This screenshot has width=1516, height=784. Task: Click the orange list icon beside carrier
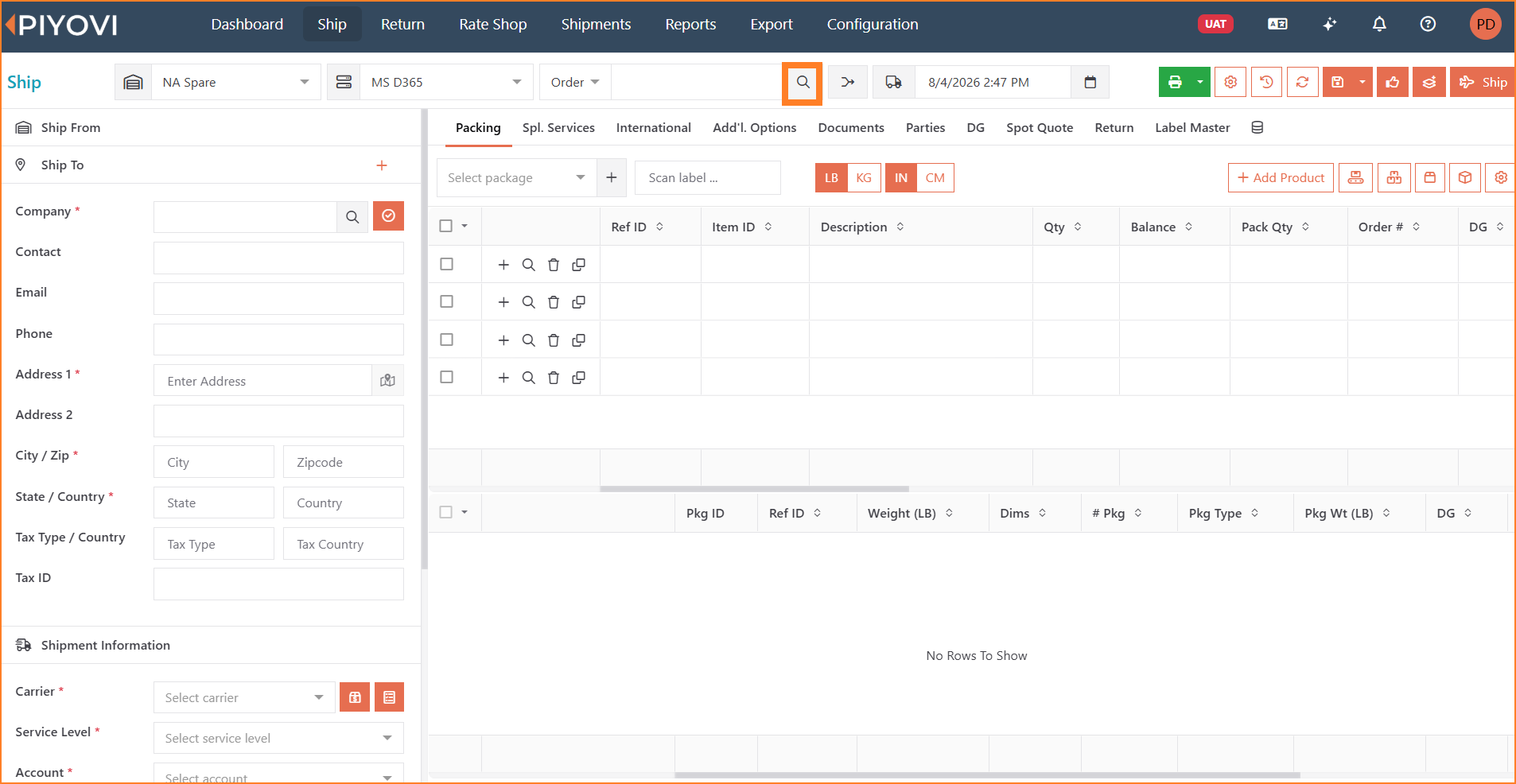coord(389,697)
